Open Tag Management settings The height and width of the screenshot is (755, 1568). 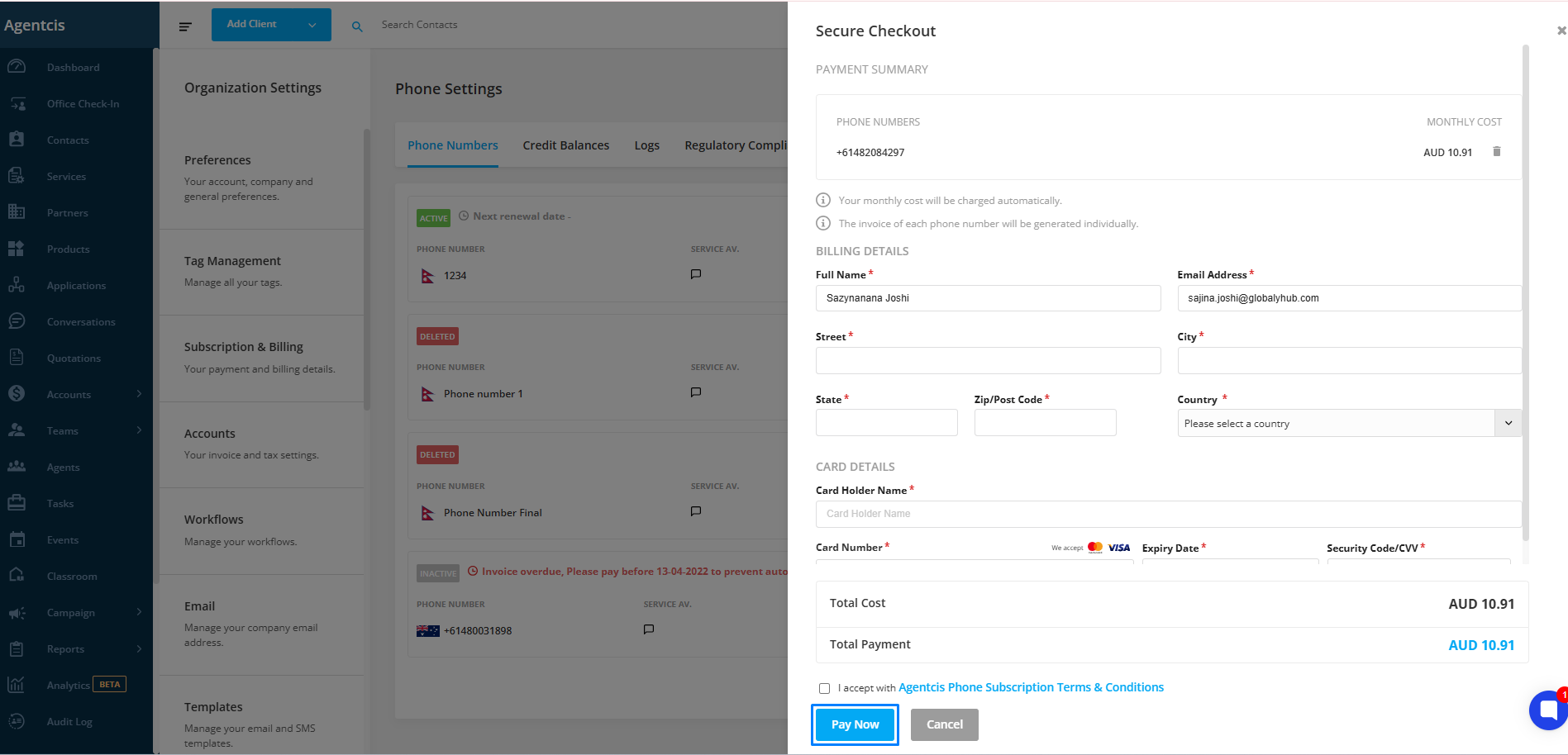click(x=261, y=271)
